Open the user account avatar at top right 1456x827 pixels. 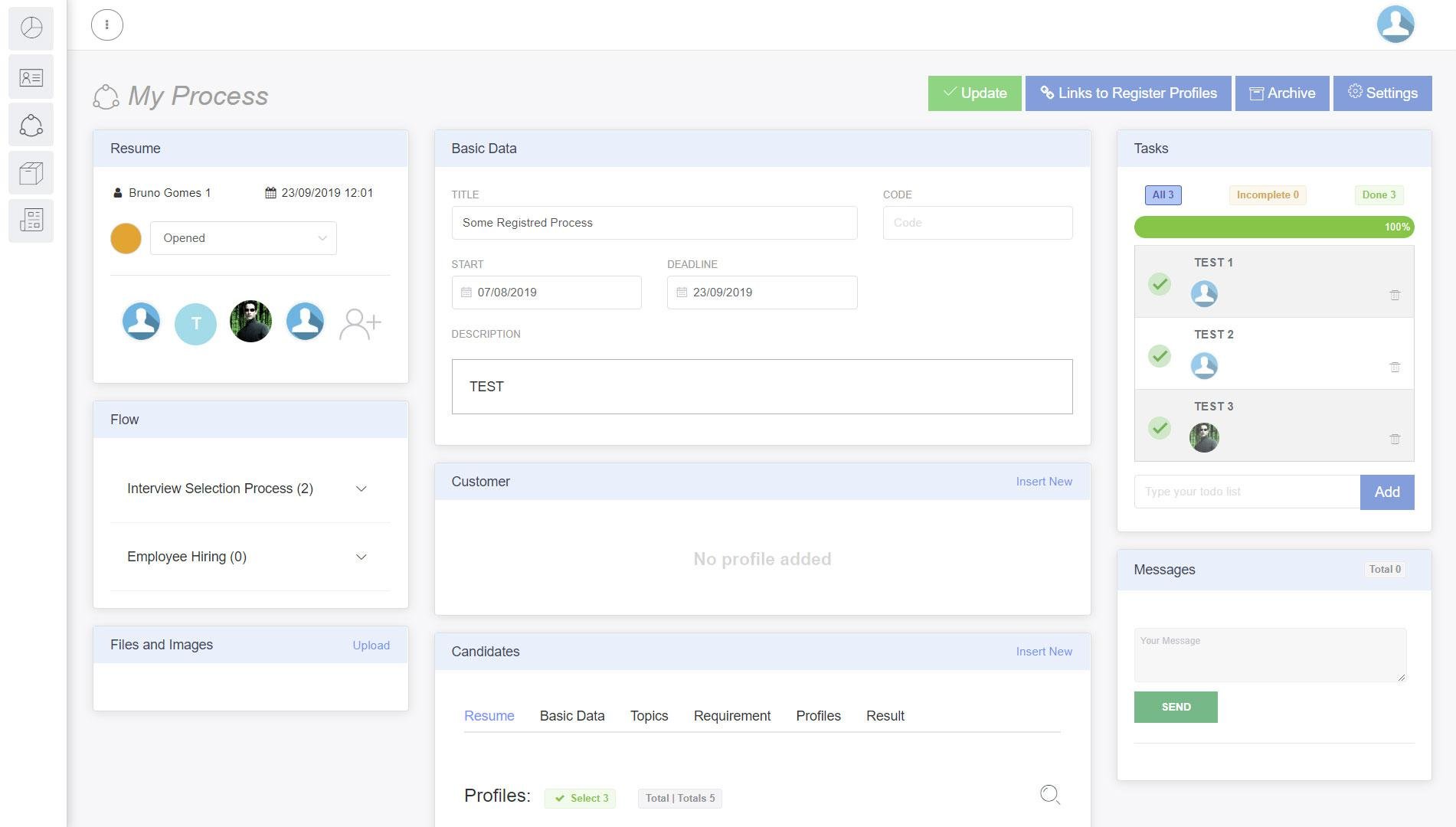(1395, 25)
